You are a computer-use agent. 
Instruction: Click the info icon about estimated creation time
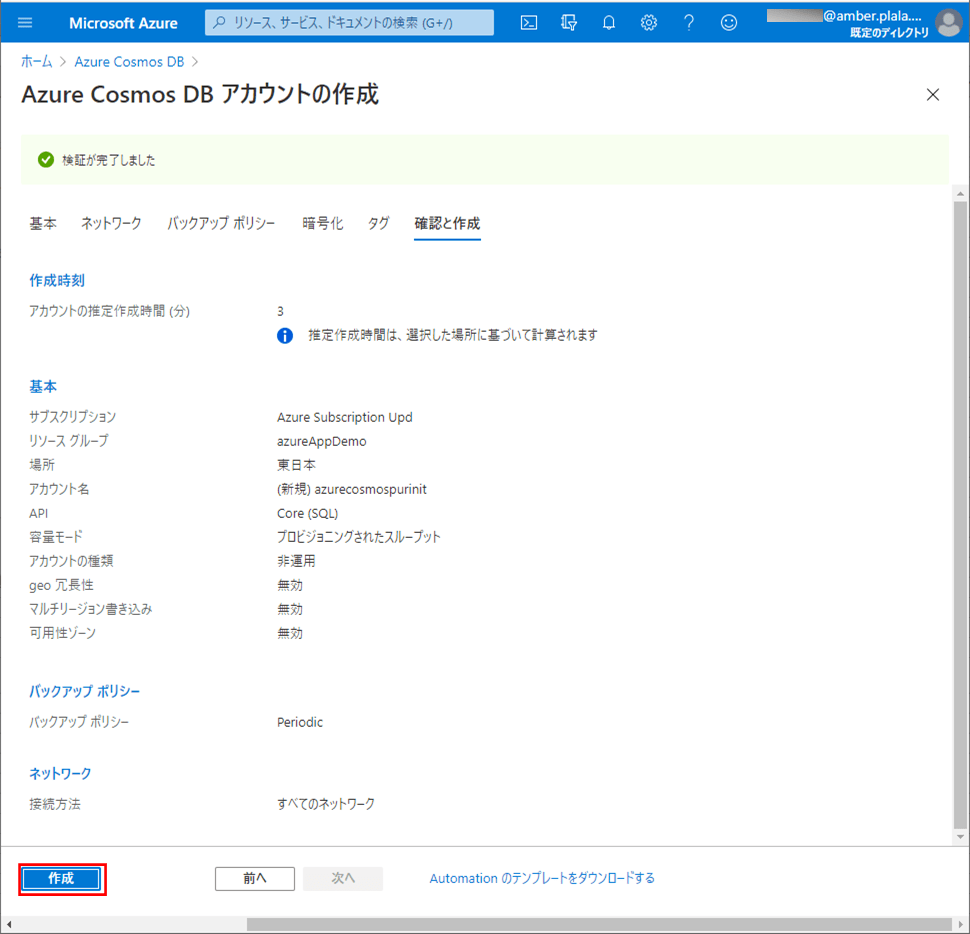coord(285,336)
